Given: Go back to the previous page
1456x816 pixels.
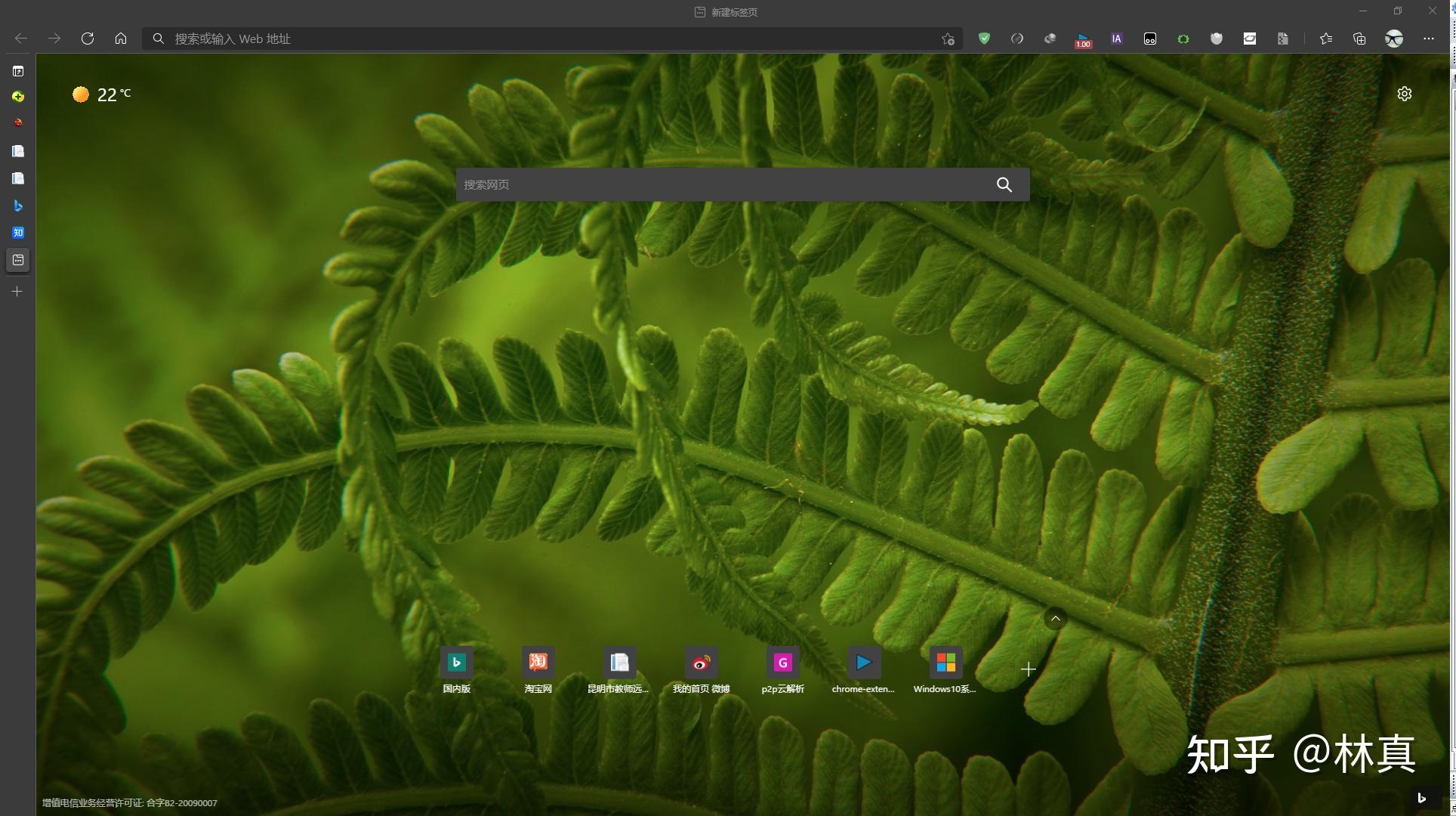Looking at the screenshot, I should click(21, 39).
